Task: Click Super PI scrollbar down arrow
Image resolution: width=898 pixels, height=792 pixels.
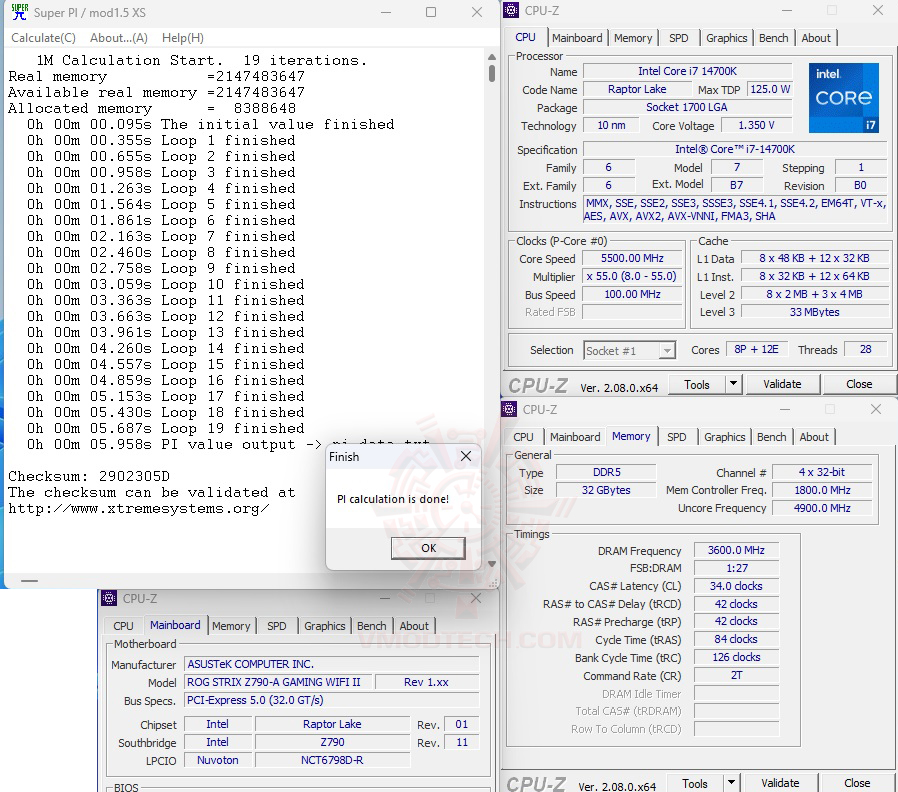Action: pyautogui.click(x=491, y=564)
